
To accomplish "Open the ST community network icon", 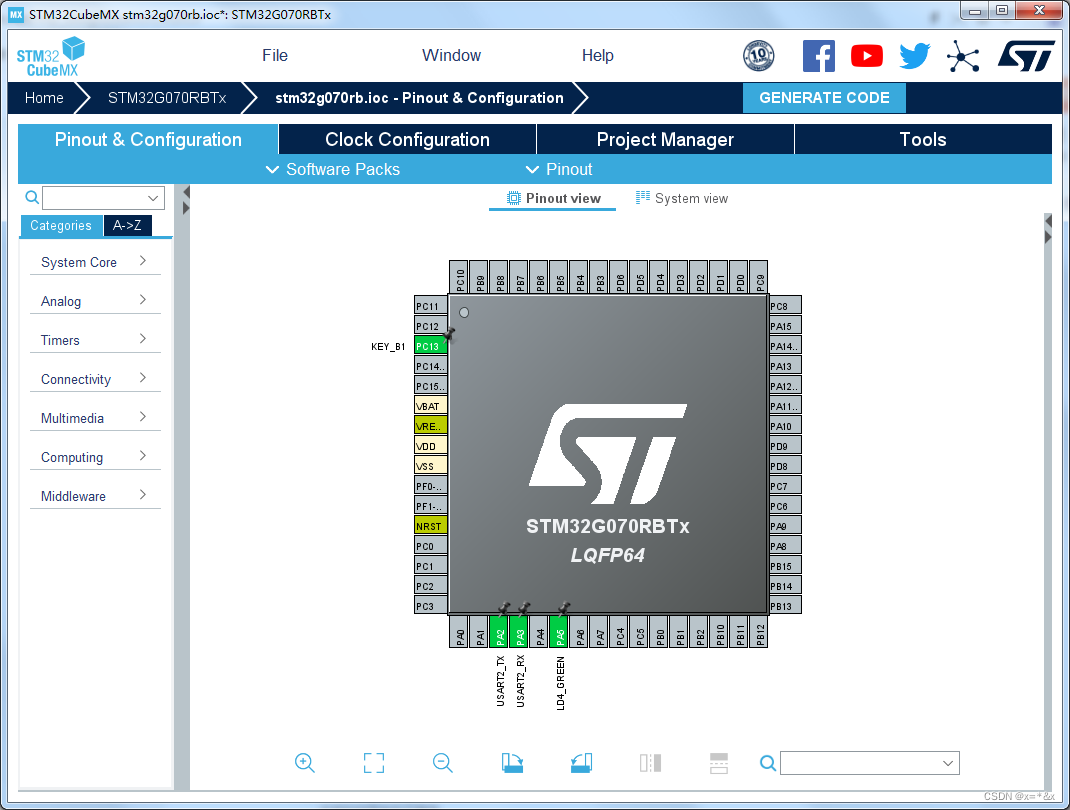I will (963, 56).
